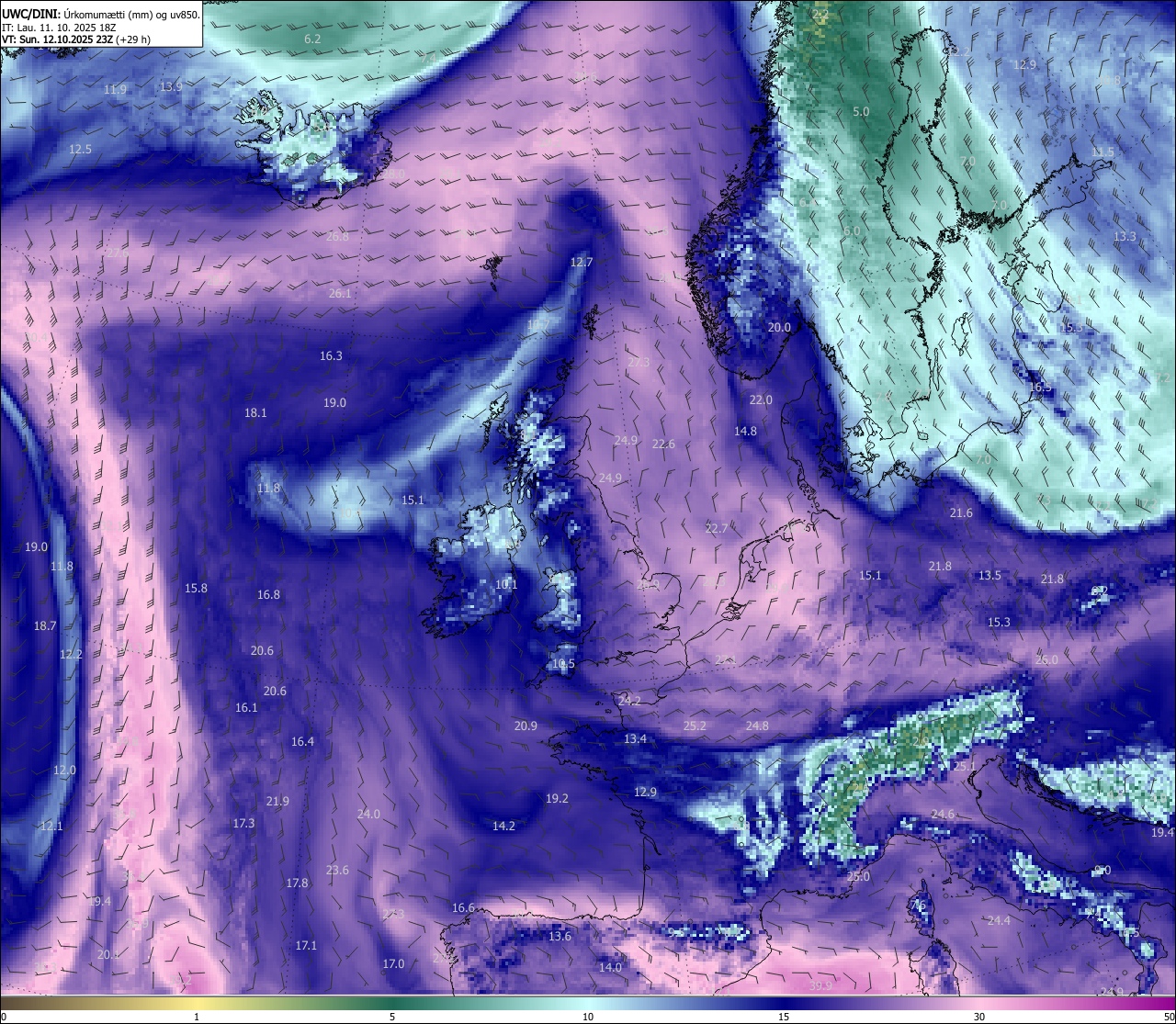Click the 25.2 value over northern France
This screenshot has height=1024, width=1176.
coord(695,726)
